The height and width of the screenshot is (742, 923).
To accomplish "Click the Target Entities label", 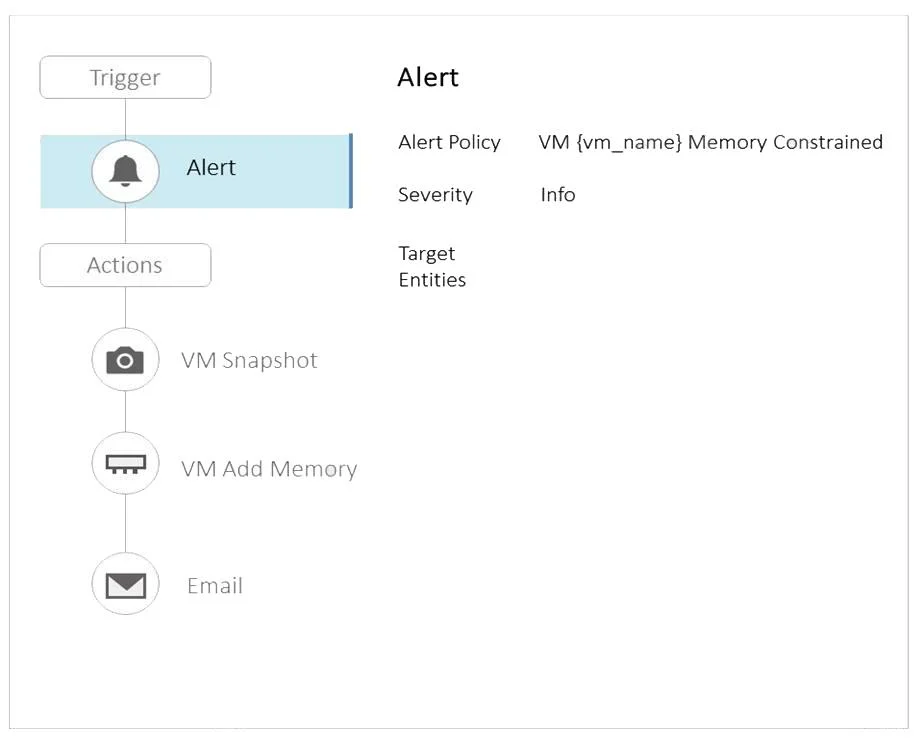I will point(432,267).
